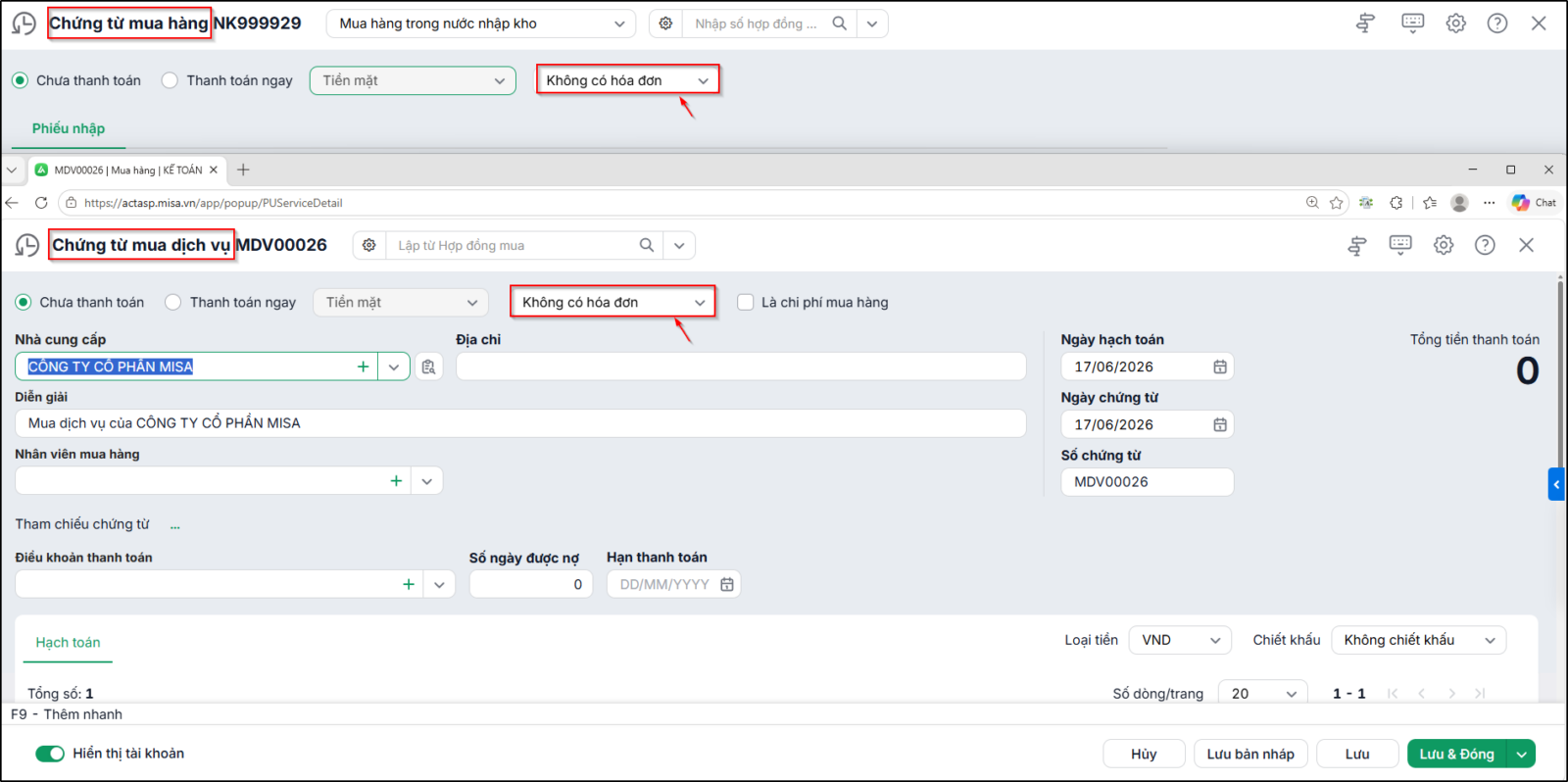Open browser extensions puzzle icon
The height and width of the screenshot is (782, 1568).
tap(1396, 203)
